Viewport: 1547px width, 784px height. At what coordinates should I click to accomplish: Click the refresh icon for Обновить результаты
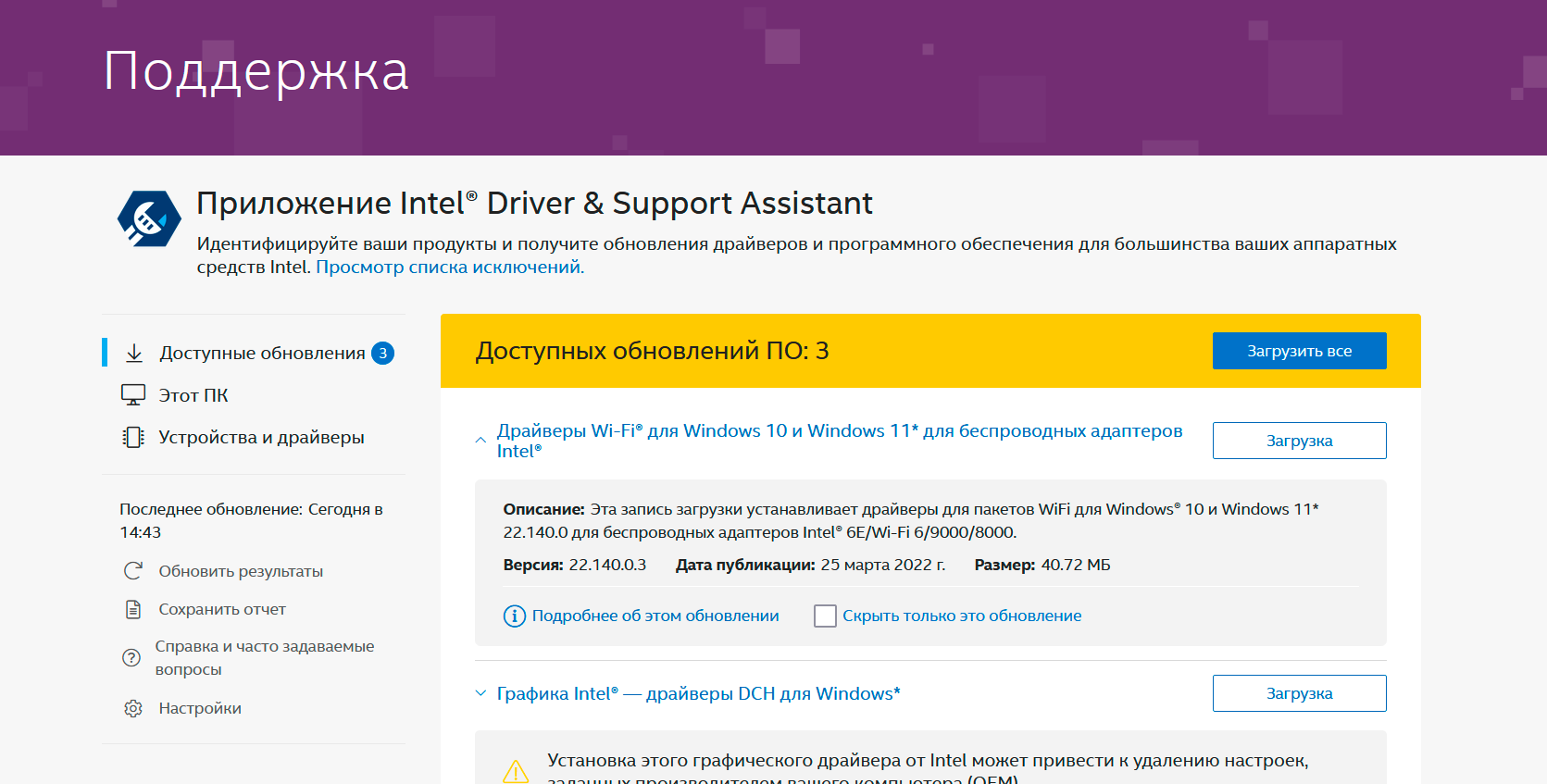[133, 571]
